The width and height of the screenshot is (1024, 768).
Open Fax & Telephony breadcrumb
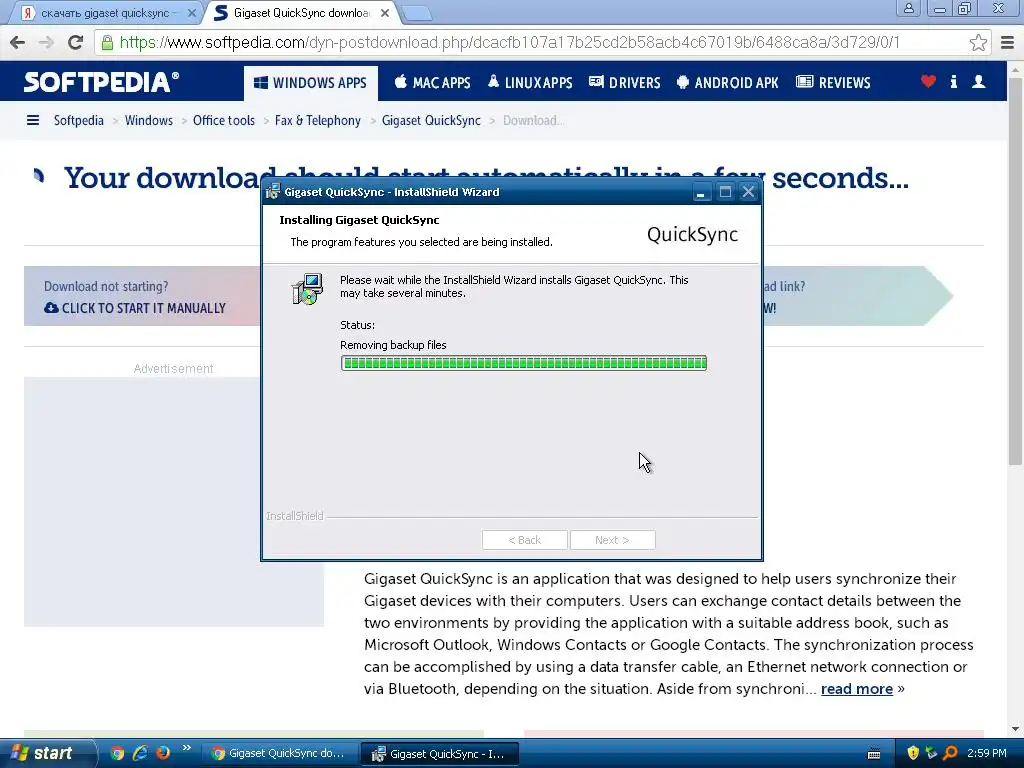317,120
